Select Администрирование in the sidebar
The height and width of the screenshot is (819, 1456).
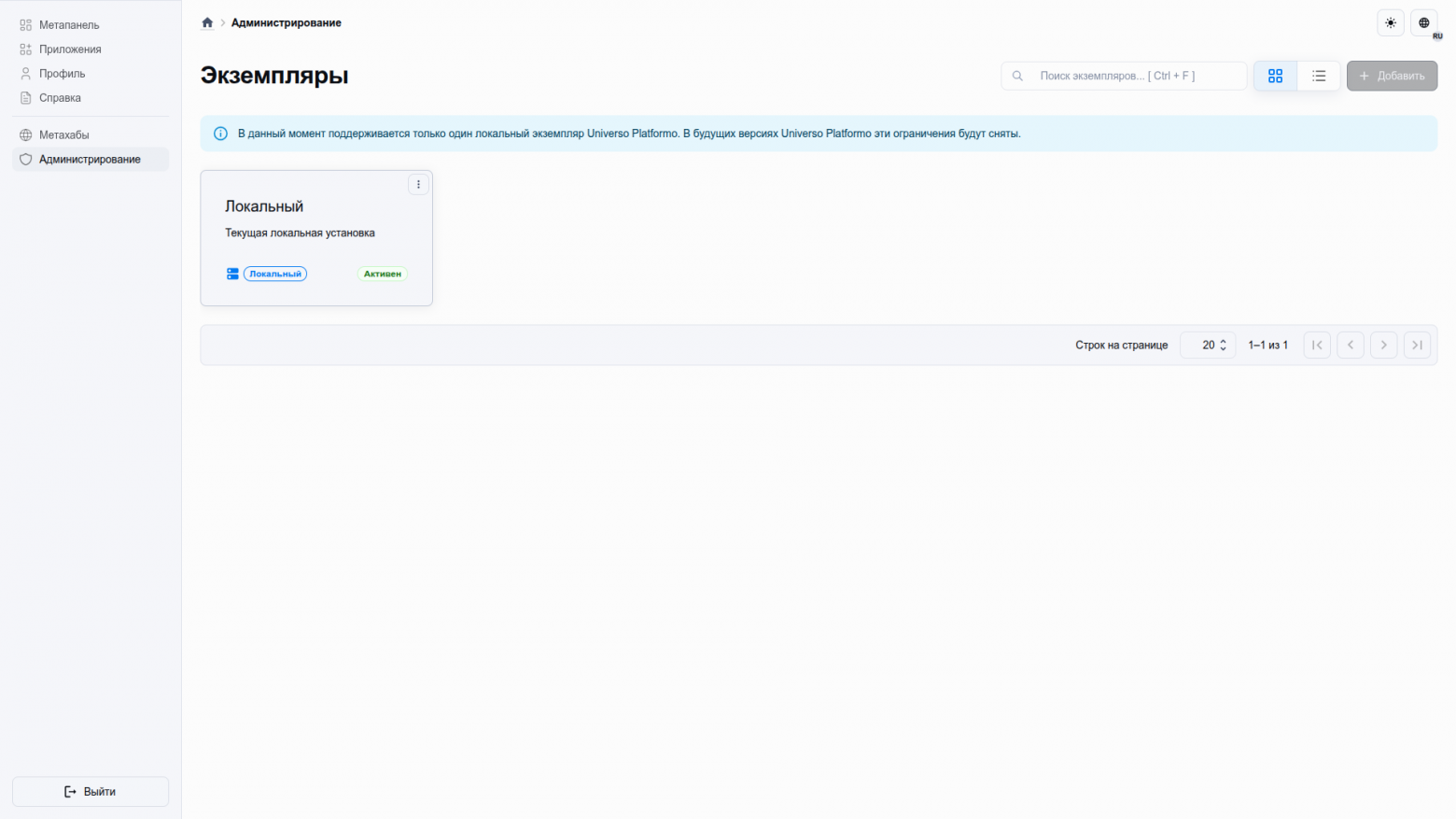coord(91,160)
